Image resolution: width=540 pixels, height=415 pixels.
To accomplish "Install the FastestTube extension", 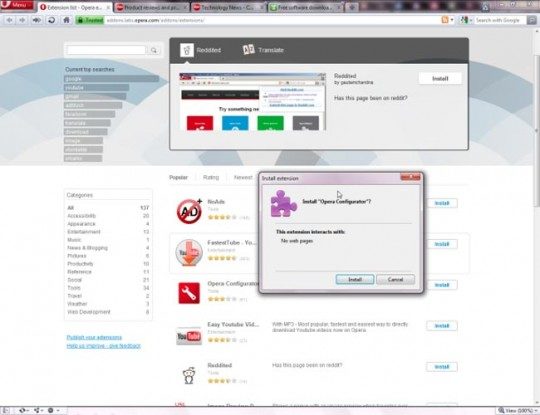I will 442,244.
